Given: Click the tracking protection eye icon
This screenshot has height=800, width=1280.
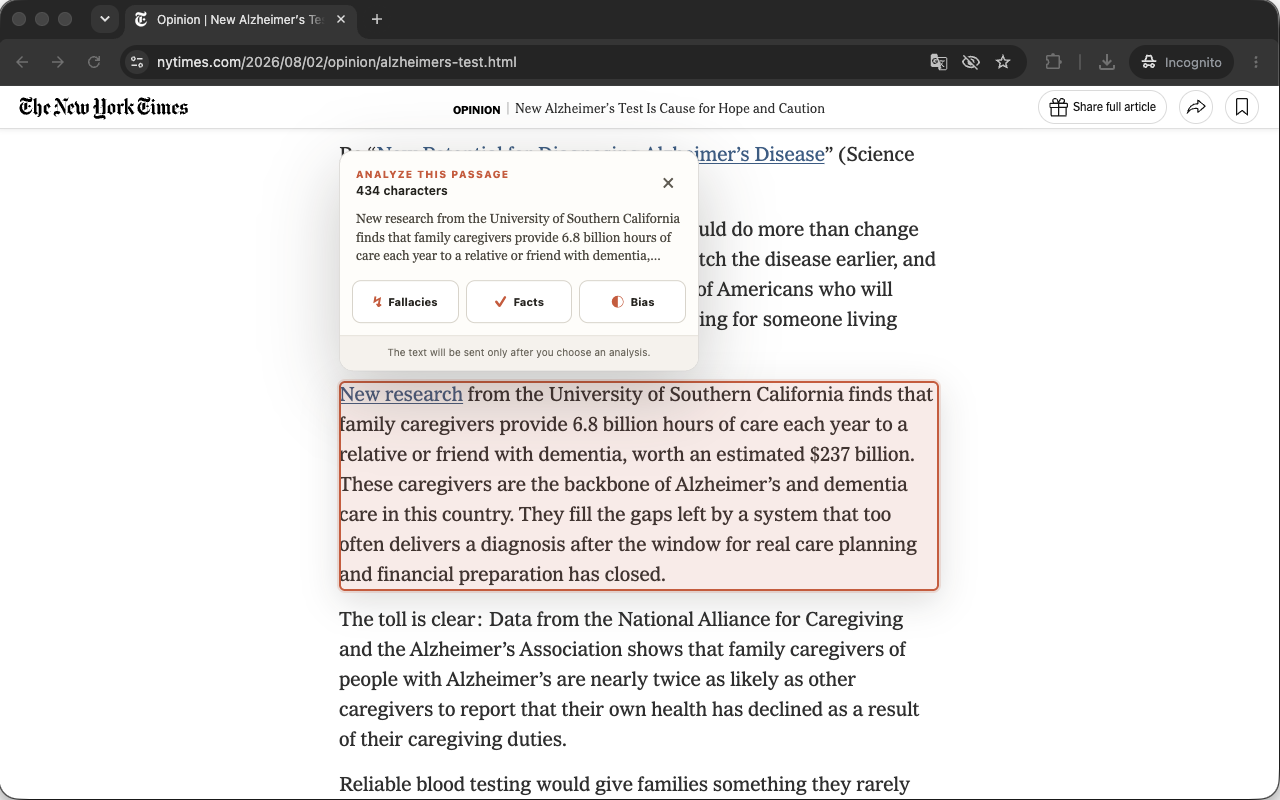Looking at the screenshot, I should (970, 62).
